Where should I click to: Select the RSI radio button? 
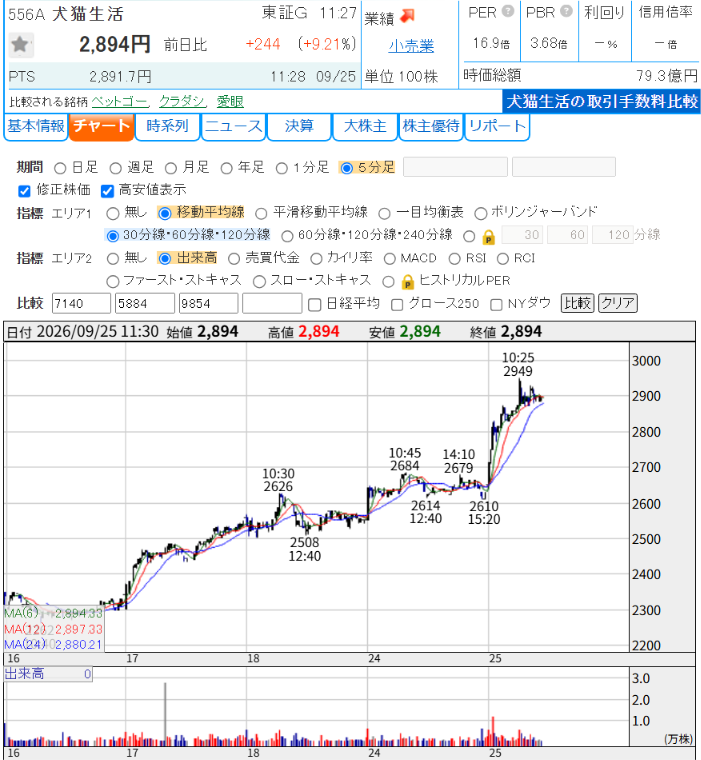pos(454,259)
